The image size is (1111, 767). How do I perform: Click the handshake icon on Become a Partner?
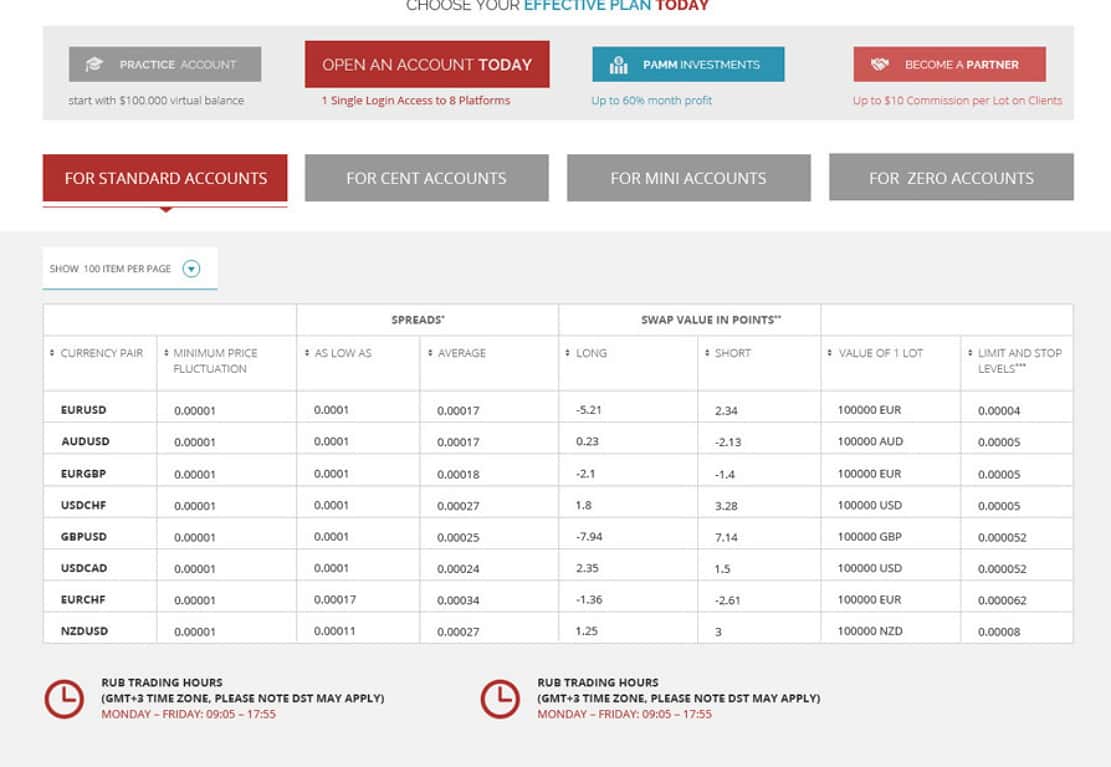(x=879, y=65)
